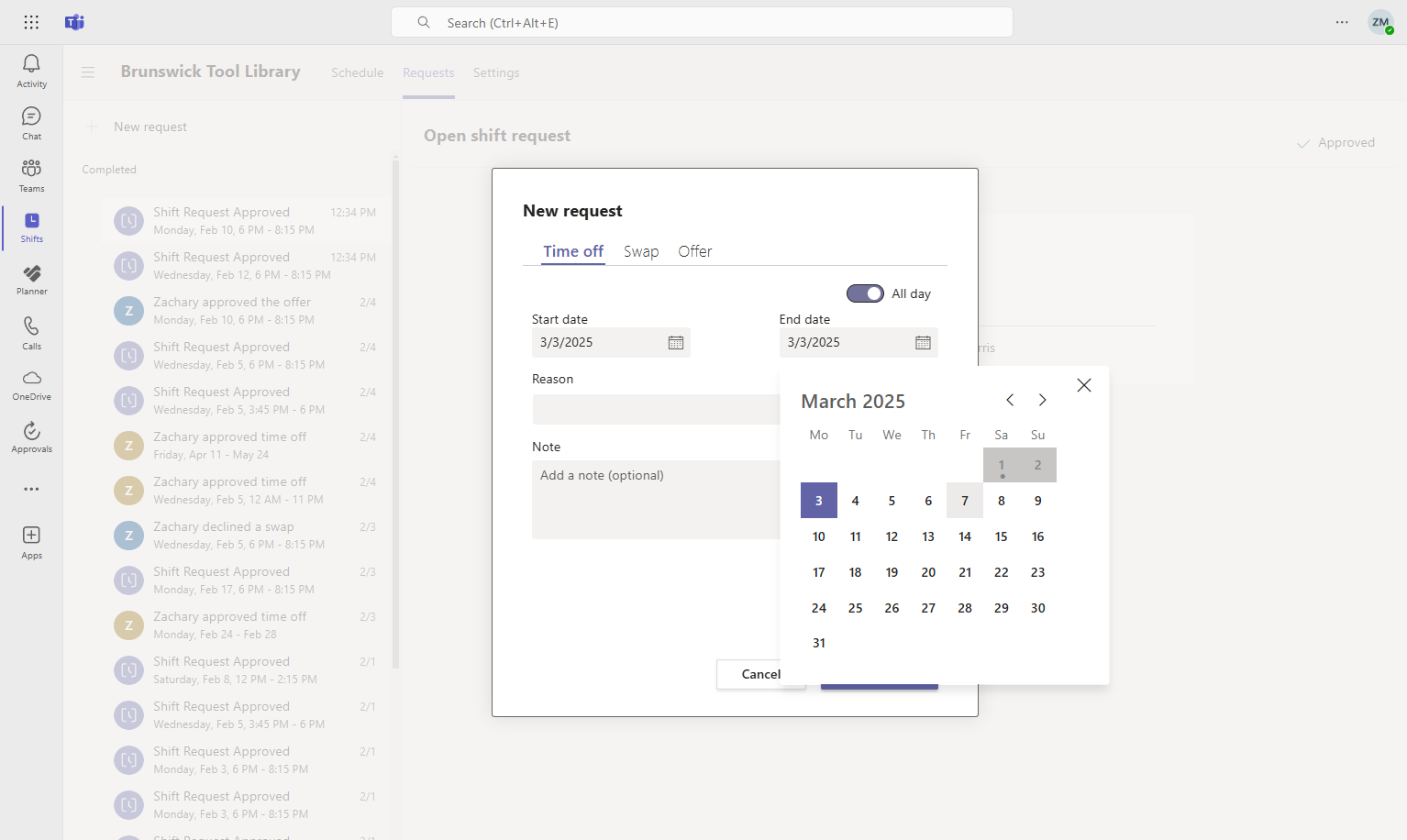Click the Start date field
Viewport: 1407px width, 840px height.
611,342
